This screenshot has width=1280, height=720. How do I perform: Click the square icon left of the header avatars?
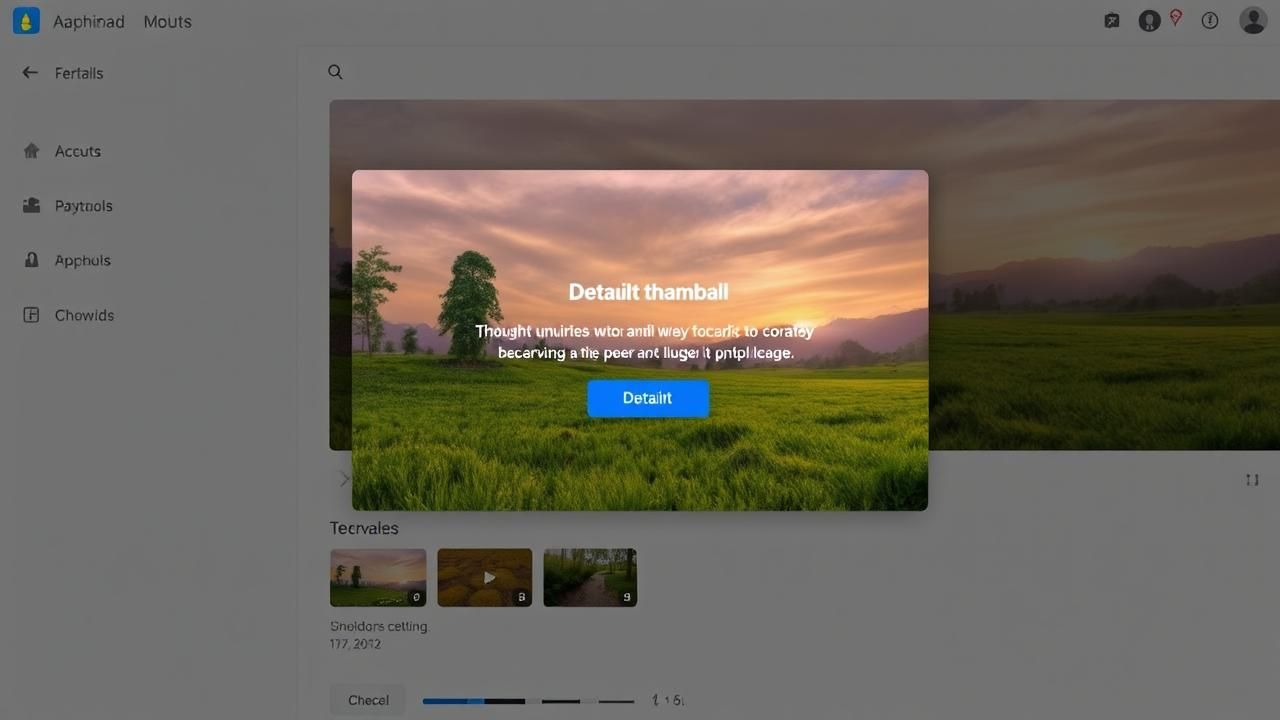pos(1112,21)
